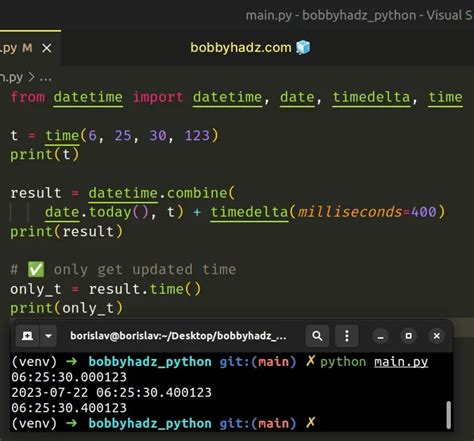The height and width of the screenshot is (441, 474).
Task: Click 'print(t)' line in editor
Action: (45, 155)
